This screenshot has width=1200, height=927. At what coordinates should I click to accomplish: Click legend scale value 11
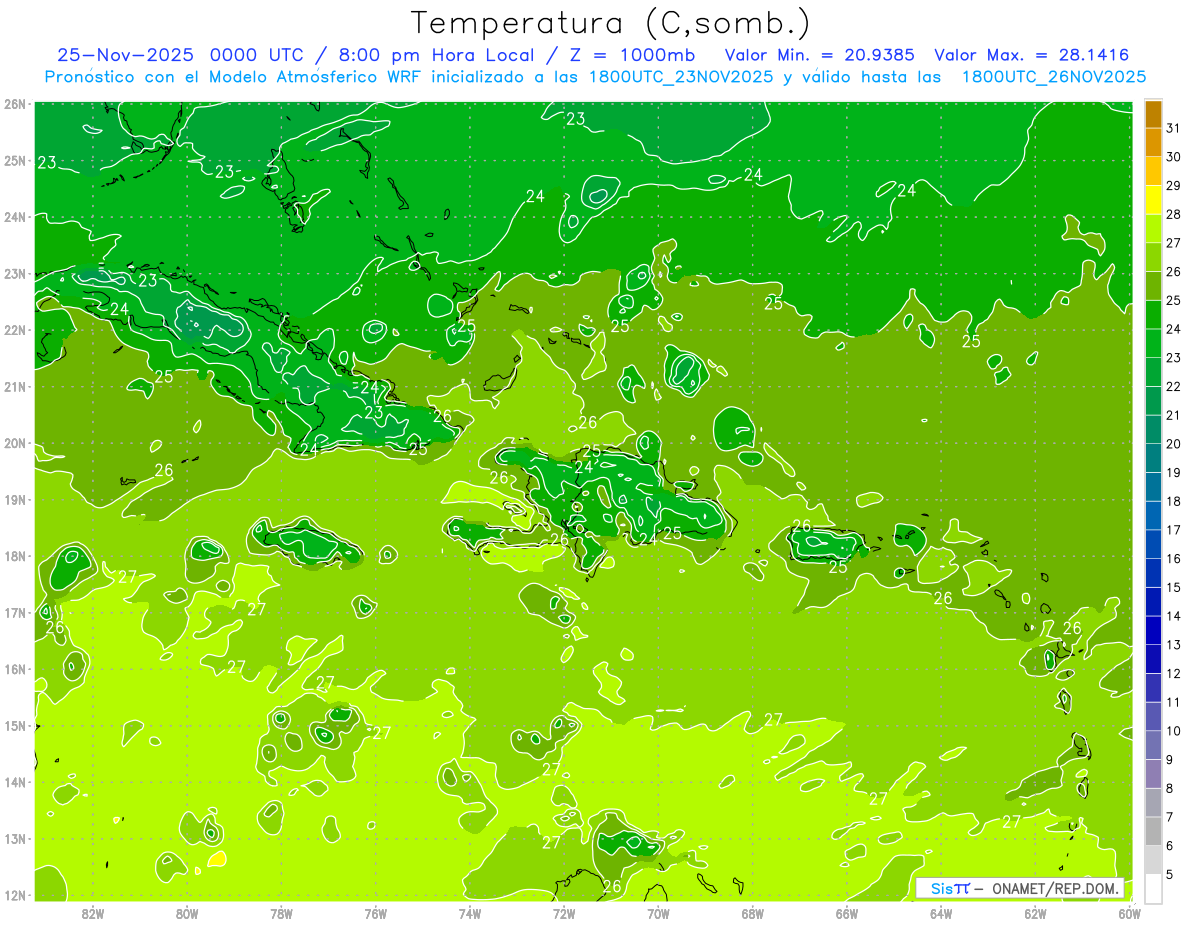click(x=1174, y=702)
